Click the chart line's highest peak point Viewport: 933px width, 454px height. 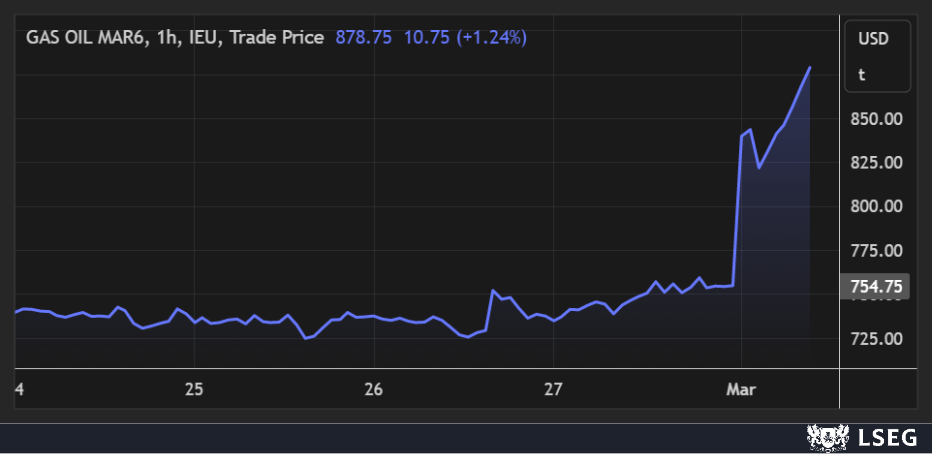coord(809,68)
